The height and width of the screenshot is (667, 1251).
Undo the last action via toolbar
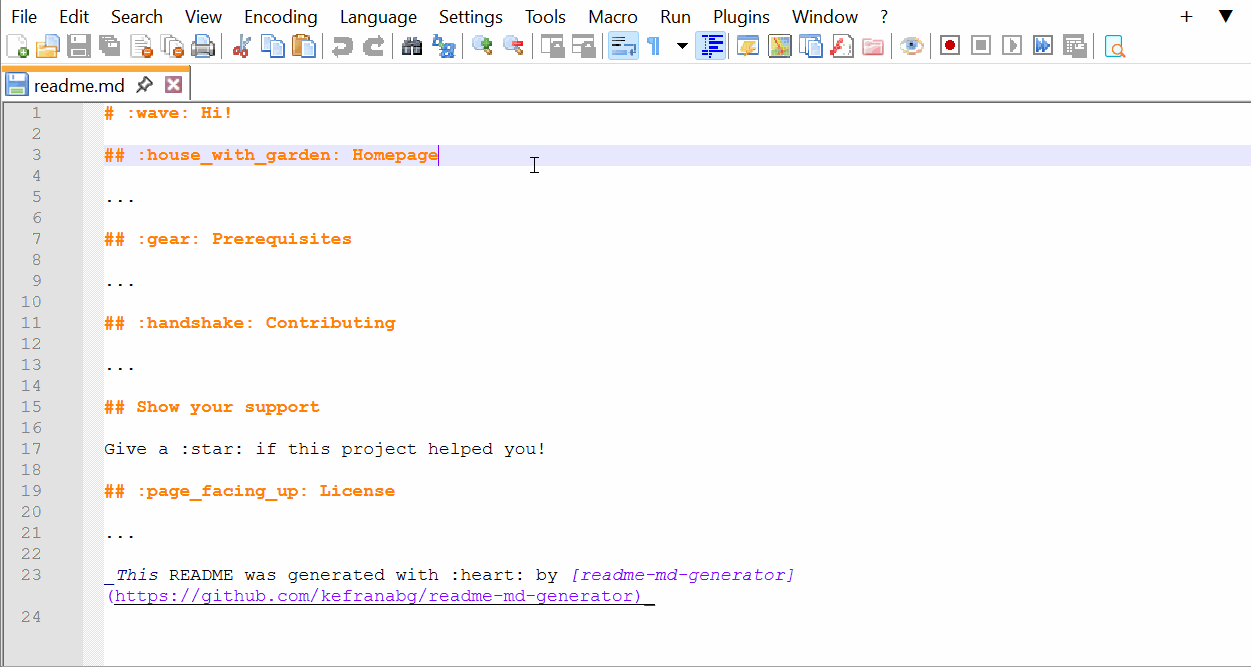(342, 45)
